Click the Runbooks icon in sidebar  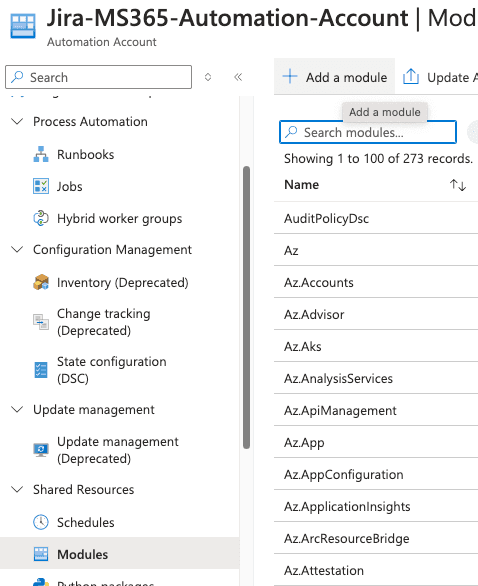point(41,154)
